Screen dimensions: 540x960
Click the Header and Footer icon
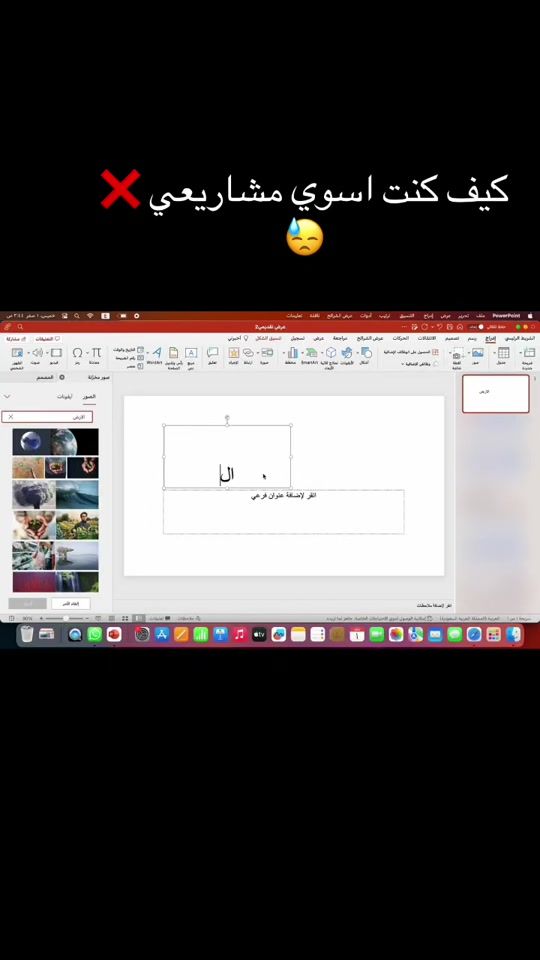point(174,353)
